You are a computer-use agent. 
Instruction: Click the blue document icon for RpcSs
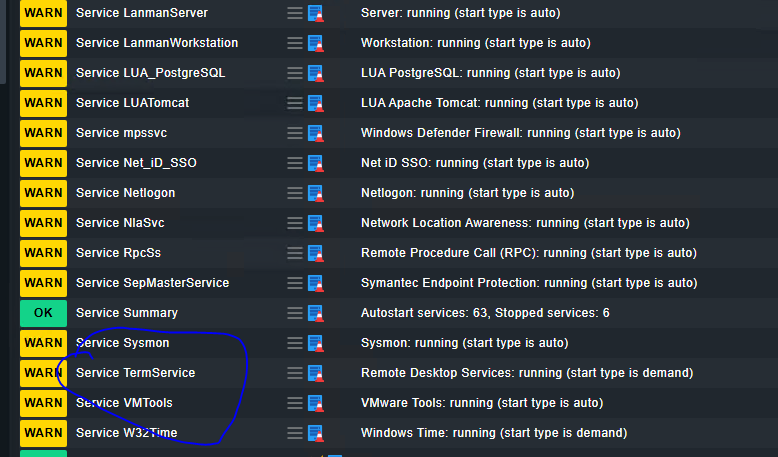pos(315,253)
